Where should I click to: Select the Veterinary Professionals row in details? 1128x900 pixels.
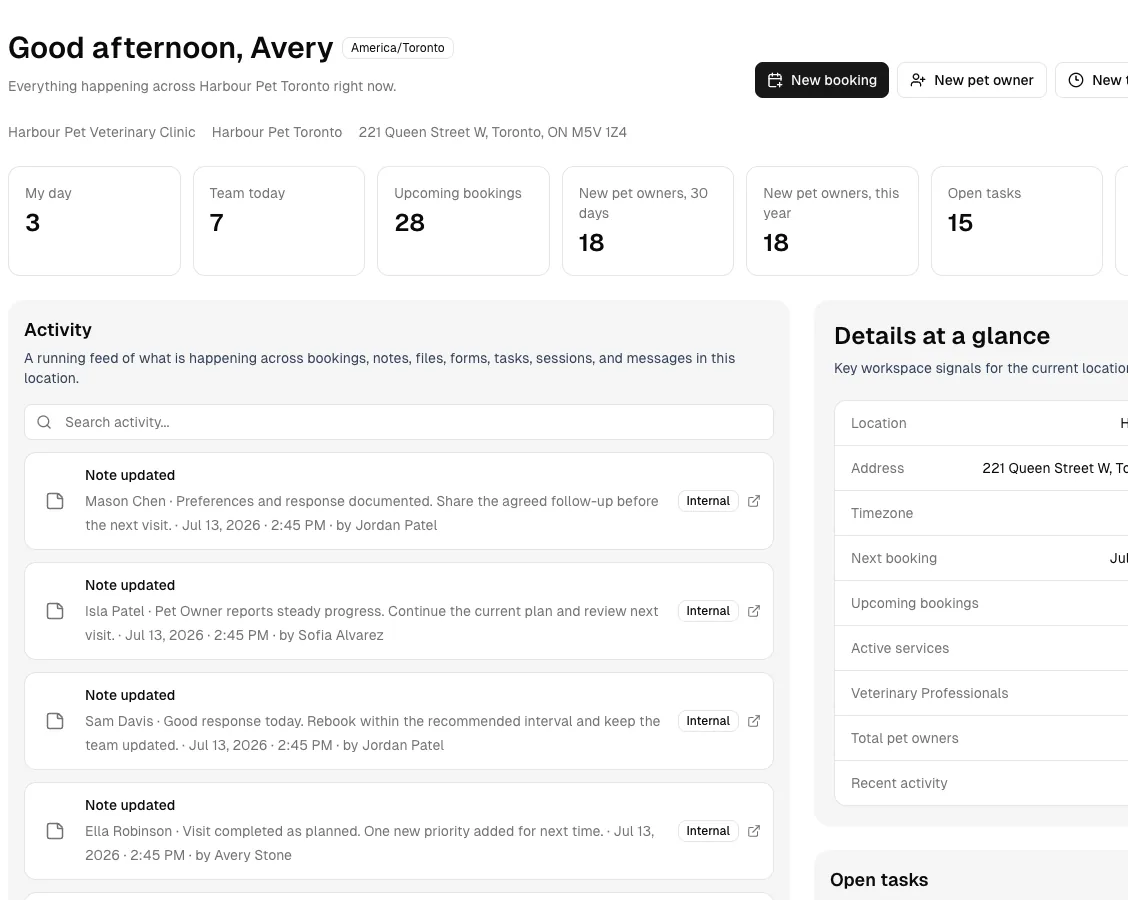[x=981, y=693]
